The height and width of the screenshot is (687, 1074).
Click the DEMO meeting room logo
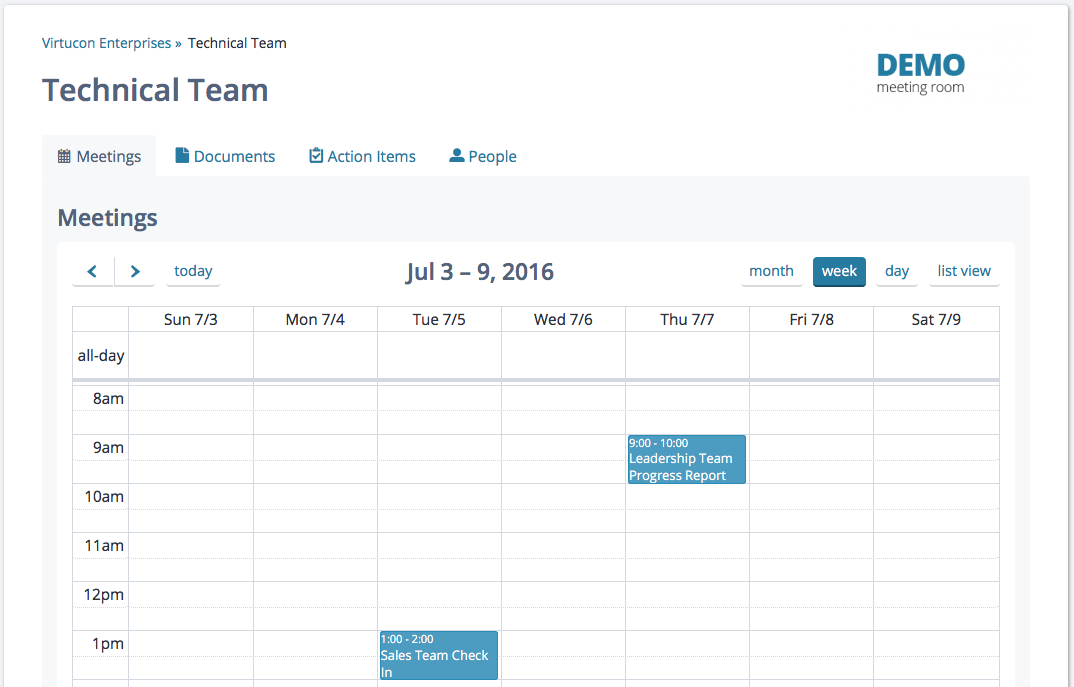point(920,74)
